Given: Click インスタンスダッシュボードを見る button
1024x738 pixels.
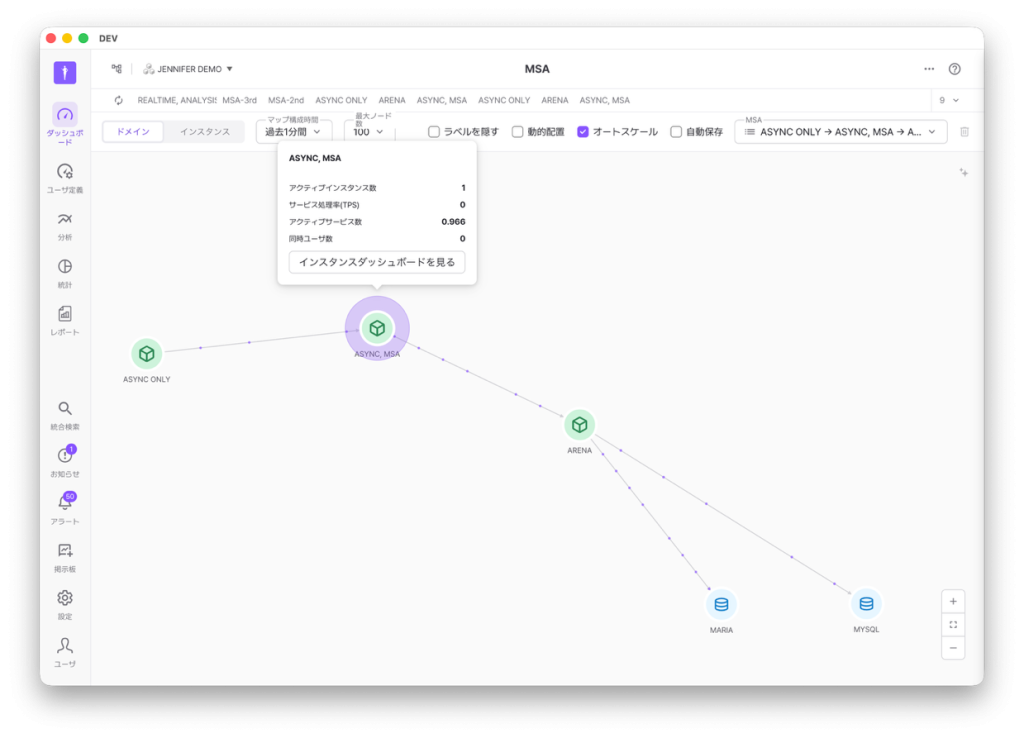Looking at the screenshot, I should [376, 262].
